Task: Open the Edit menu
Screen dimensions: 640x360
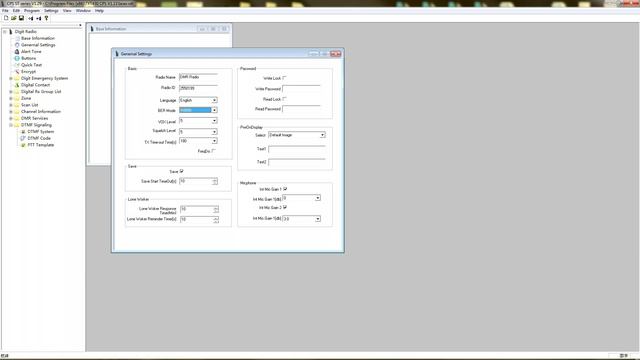Action: pyautogui.click(x=16, y=11)
